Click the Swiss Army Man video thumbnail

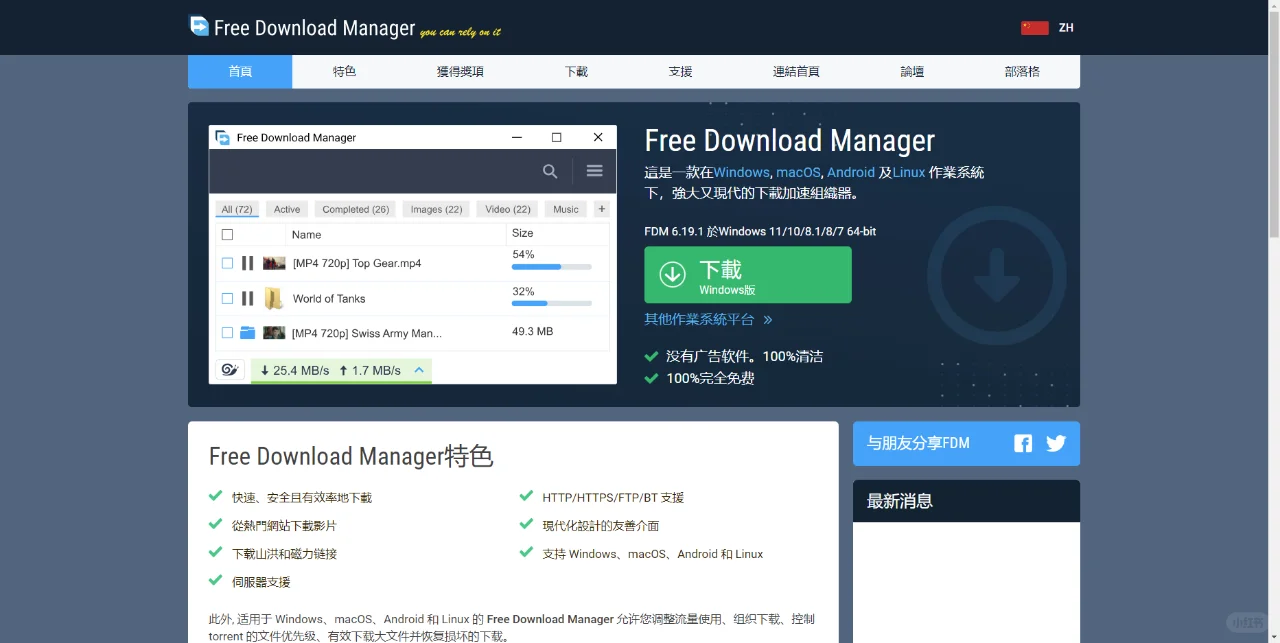[x=274, y=332]
